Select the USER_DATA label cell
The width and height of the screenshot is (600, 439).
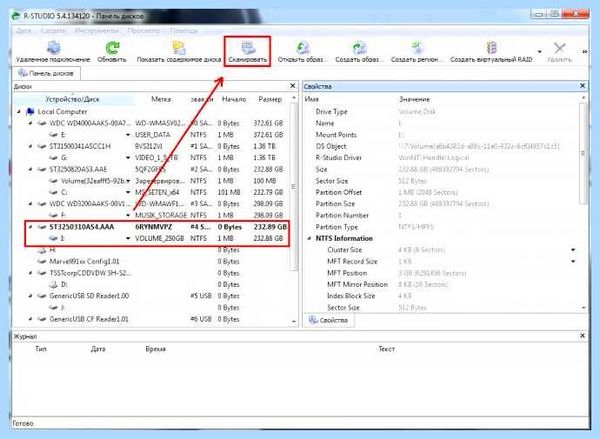pyautogui.click(x=153, y=135)
